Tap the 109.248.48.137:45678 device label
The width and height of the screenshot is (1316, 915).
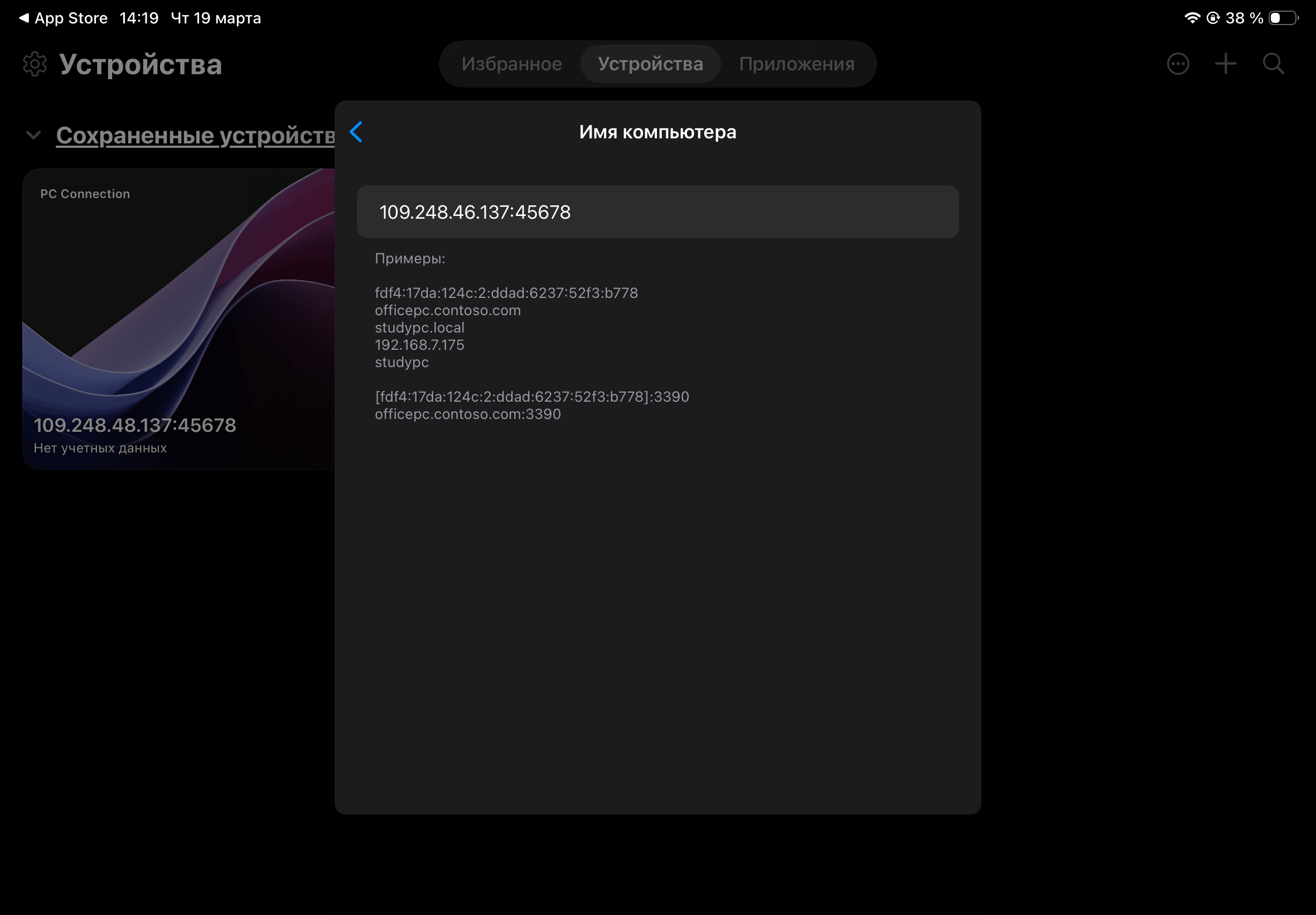point(135,425)
